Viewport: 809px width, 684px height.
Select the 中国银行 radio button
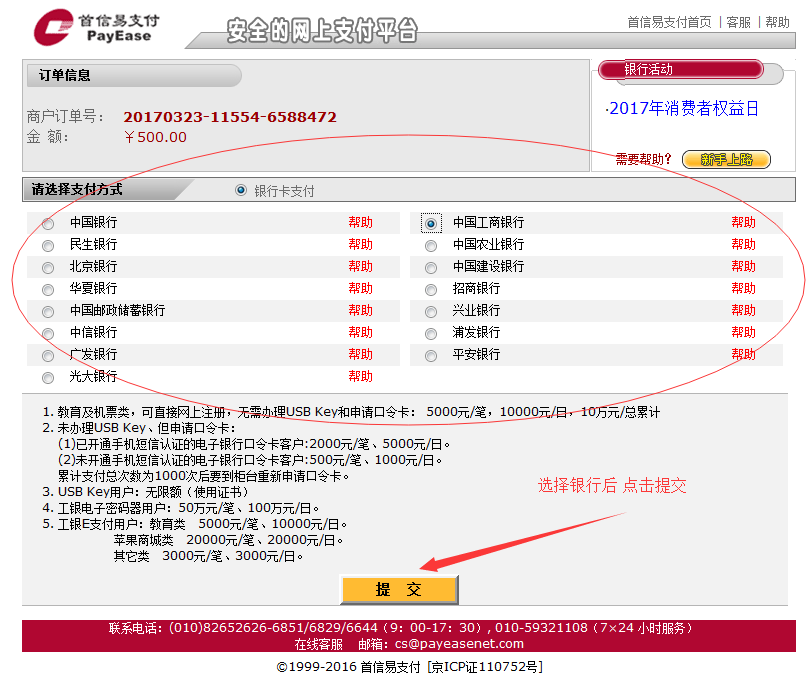[48, 224]
